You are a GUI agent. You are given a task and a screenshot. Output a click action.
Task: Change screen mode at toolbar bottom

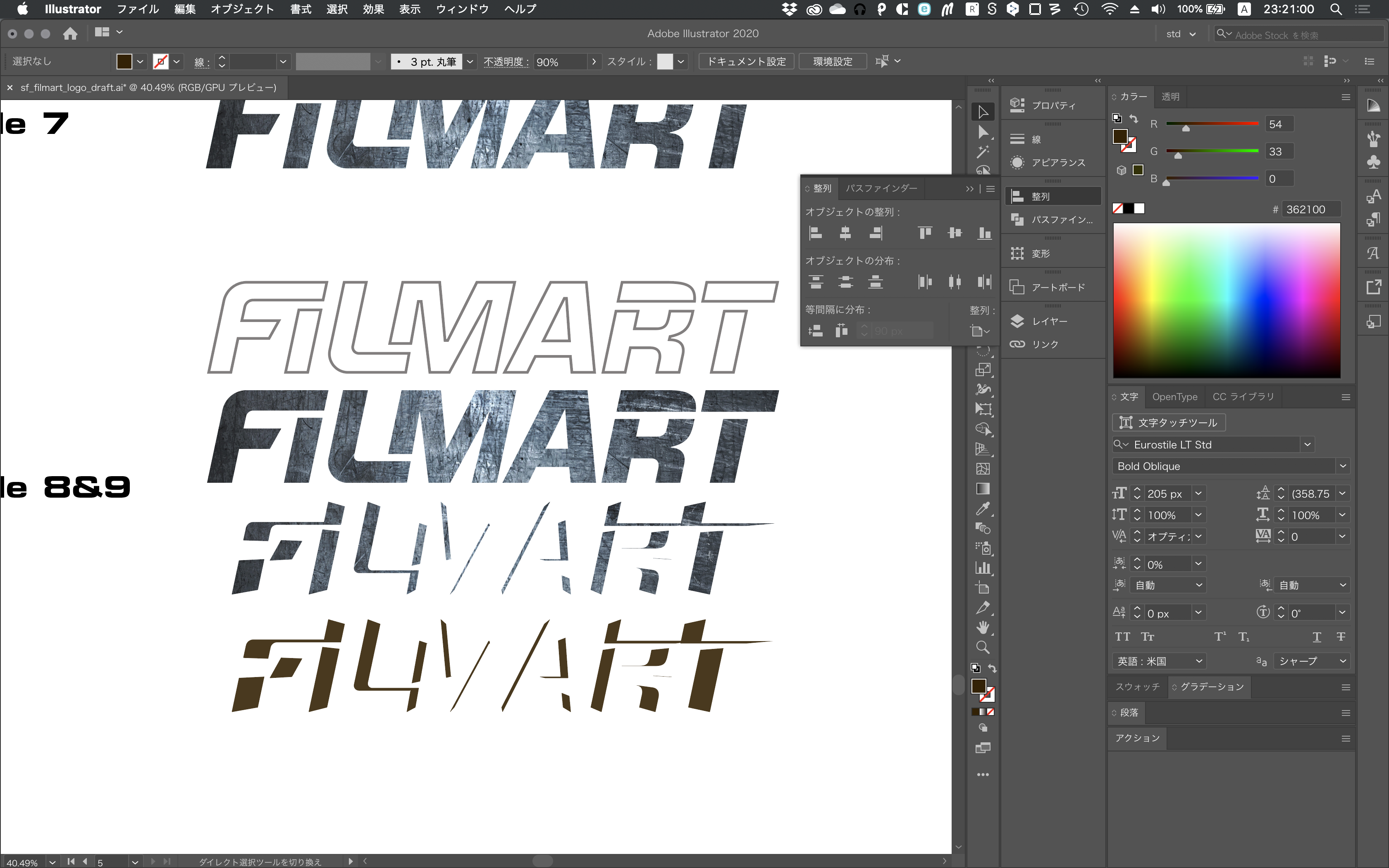983,748
